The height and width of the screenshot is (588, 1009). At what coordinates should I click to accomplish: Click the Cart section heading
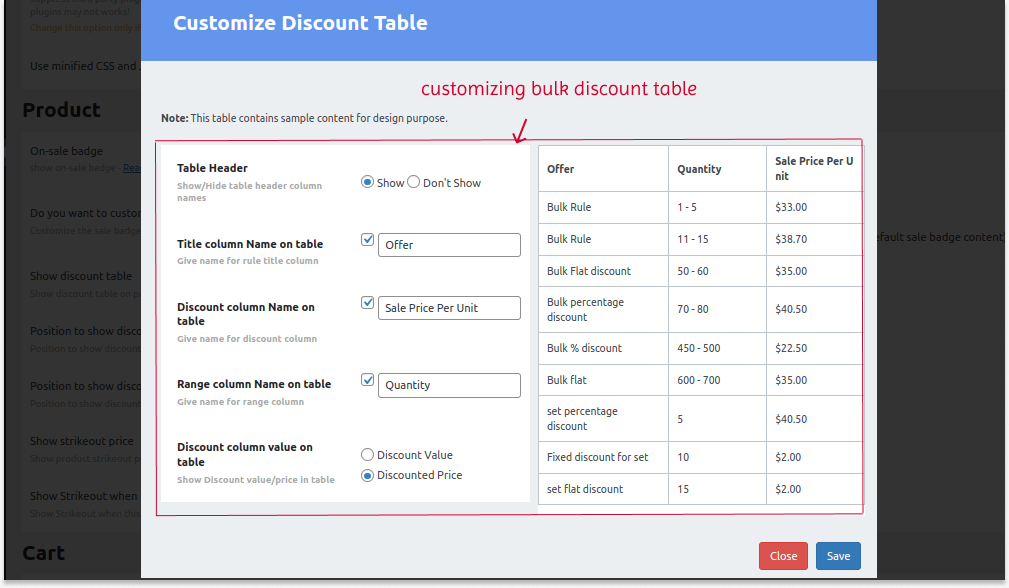tap(44, 552)
